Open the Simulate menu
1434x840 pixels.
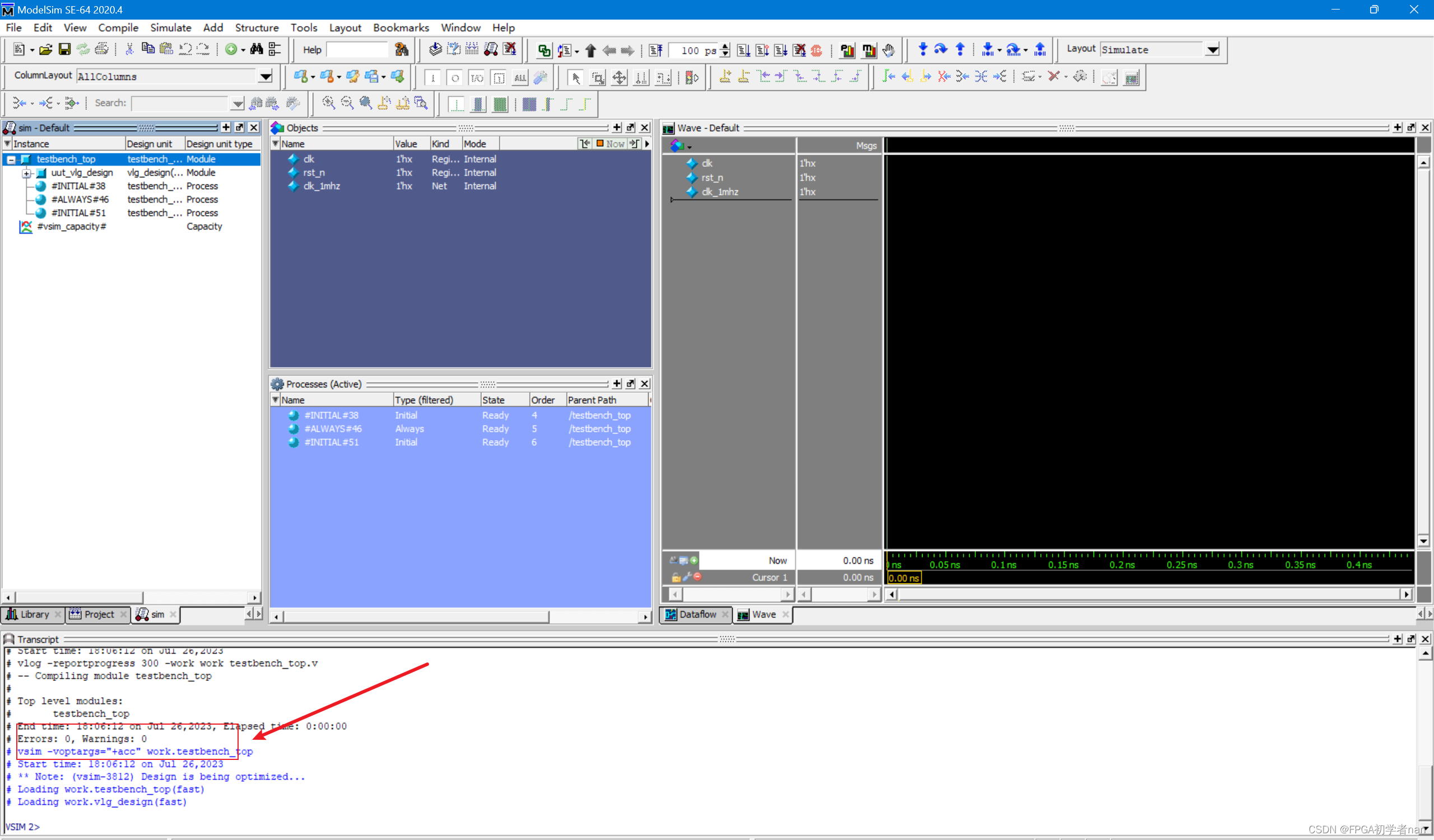coord(170,27)
